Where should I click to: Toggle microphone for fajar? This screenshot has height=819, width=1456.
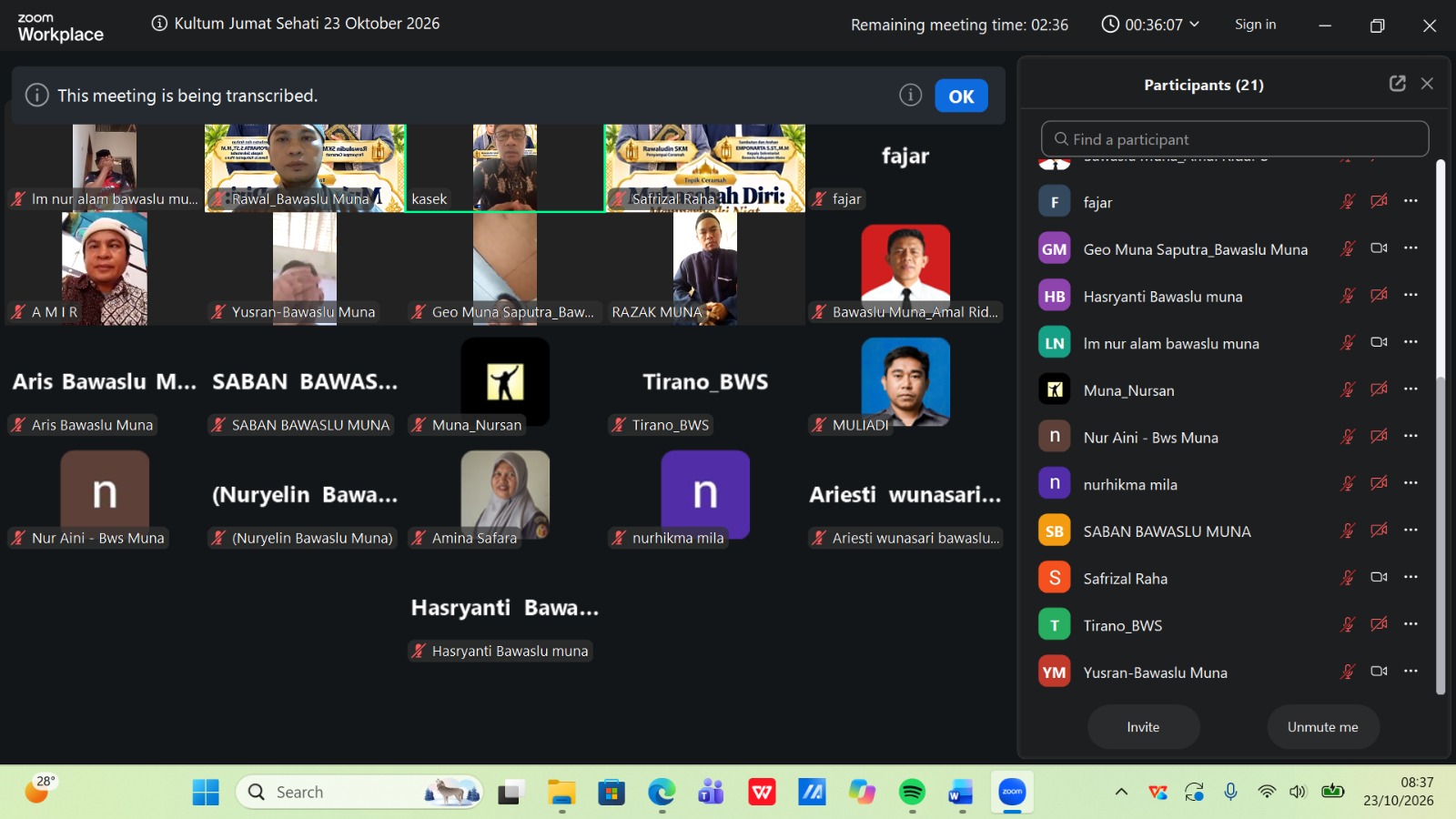tap(1348, 202)
